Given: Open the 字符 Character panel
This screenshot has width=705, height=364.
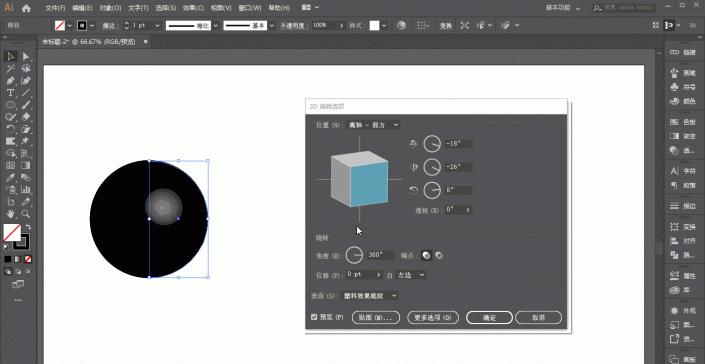Looking at the screenshot, I should [x=683, y=171].
